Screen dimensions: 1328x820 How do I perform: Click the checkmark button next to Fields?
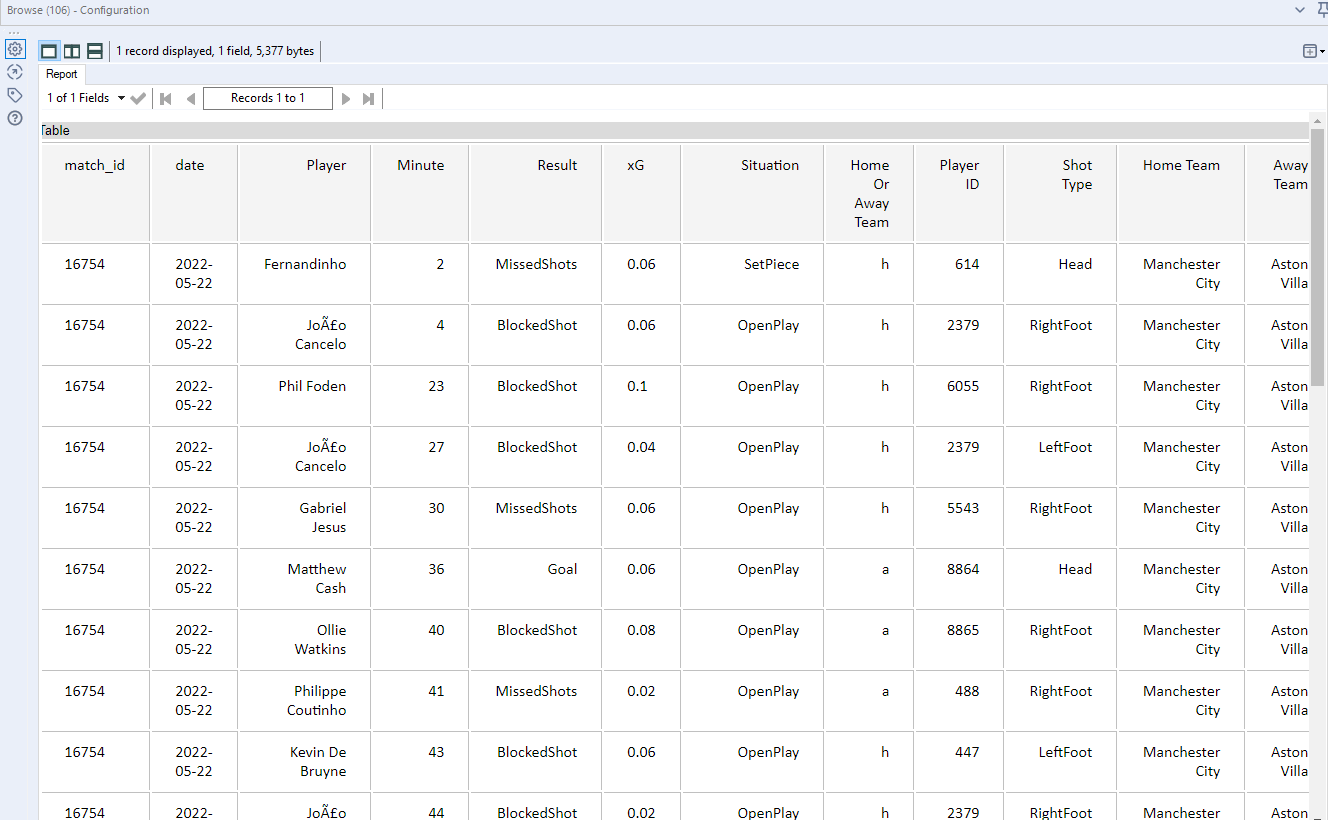coord(139,98)
